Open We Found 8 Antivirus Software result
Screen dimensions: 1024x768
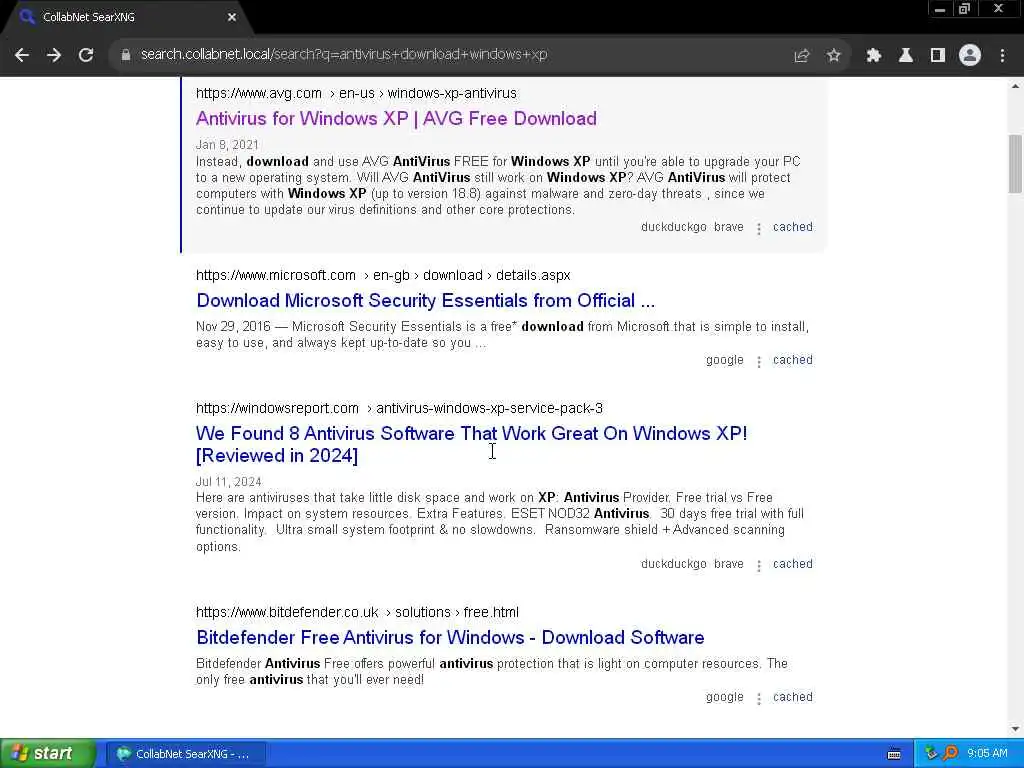tap(472, 444)
